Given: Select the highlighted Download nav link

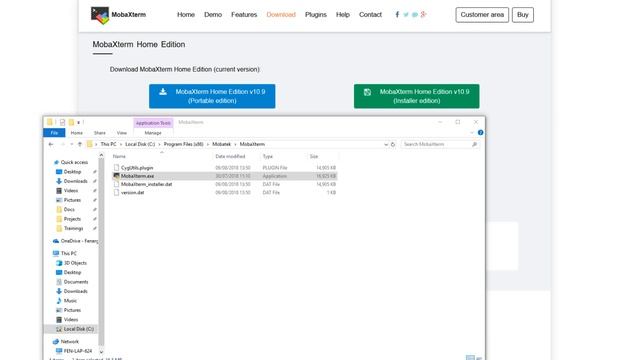Looking at the screenshot, I should tap(281, 15).
